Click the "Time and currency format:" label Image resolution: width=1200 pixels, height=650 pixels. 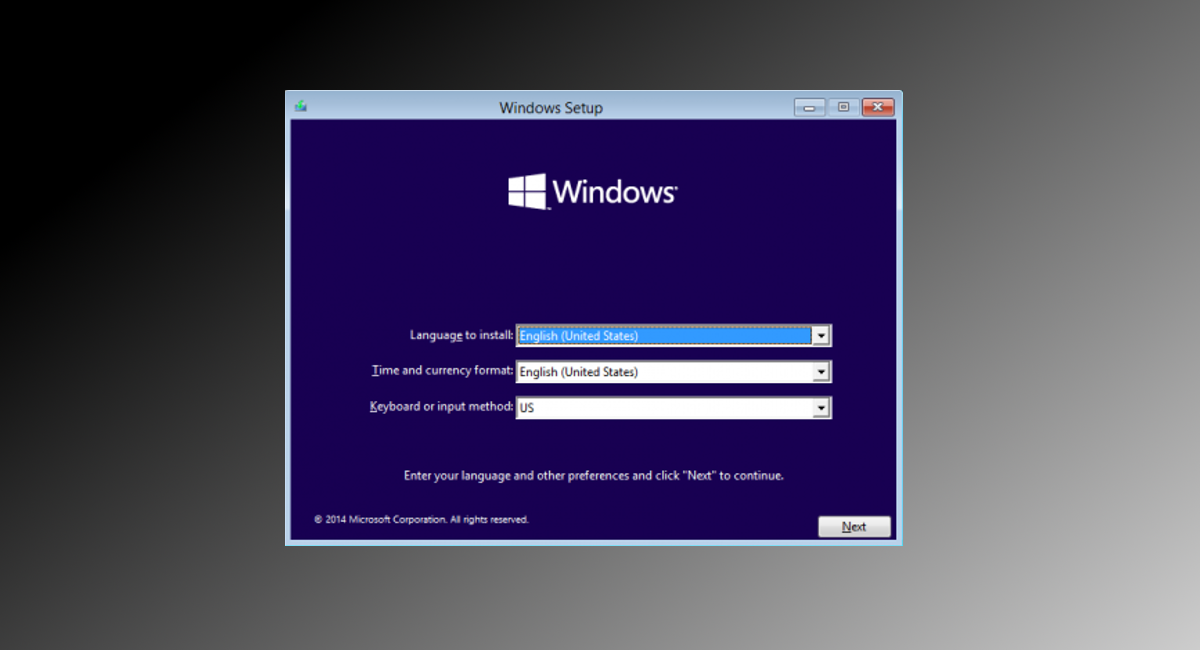coord(442,371)
